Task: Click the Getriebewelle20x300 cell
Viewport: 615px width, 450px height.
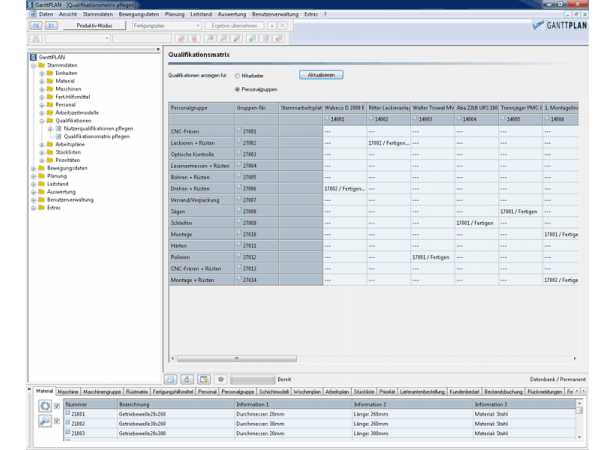Action: point(176,434)
